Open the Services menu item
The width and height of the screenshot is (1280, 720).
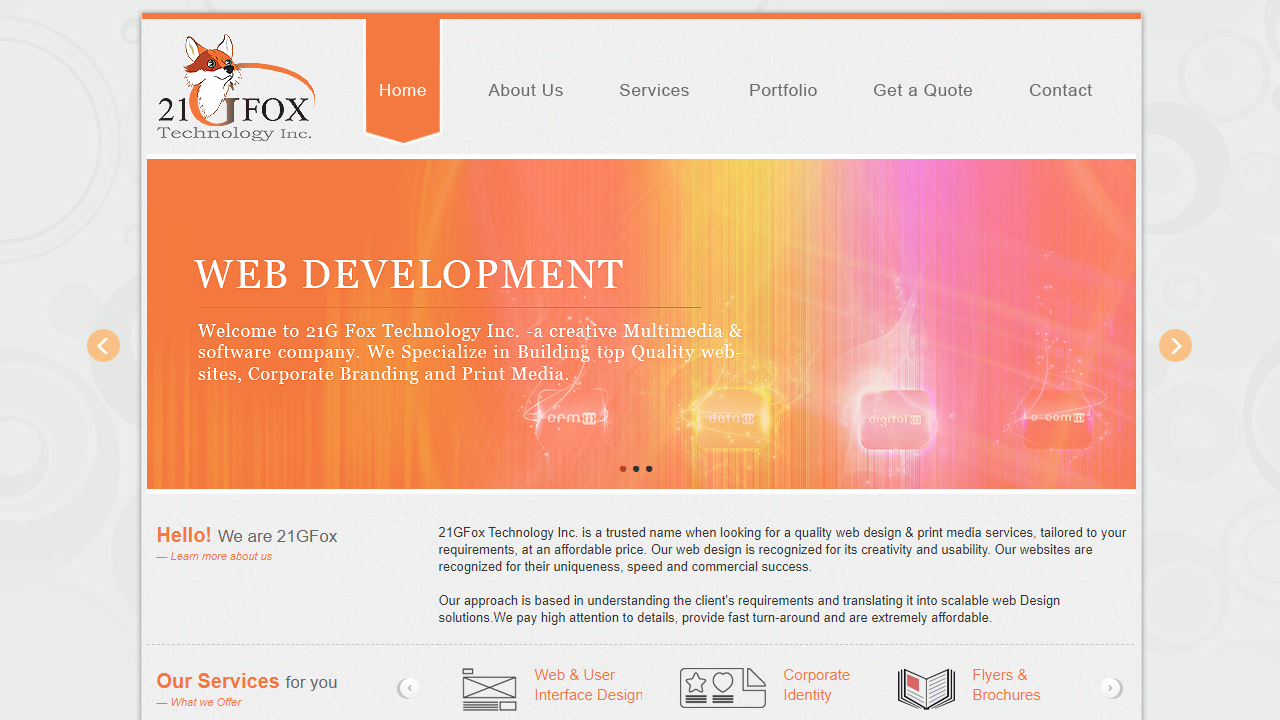[654, 90]
